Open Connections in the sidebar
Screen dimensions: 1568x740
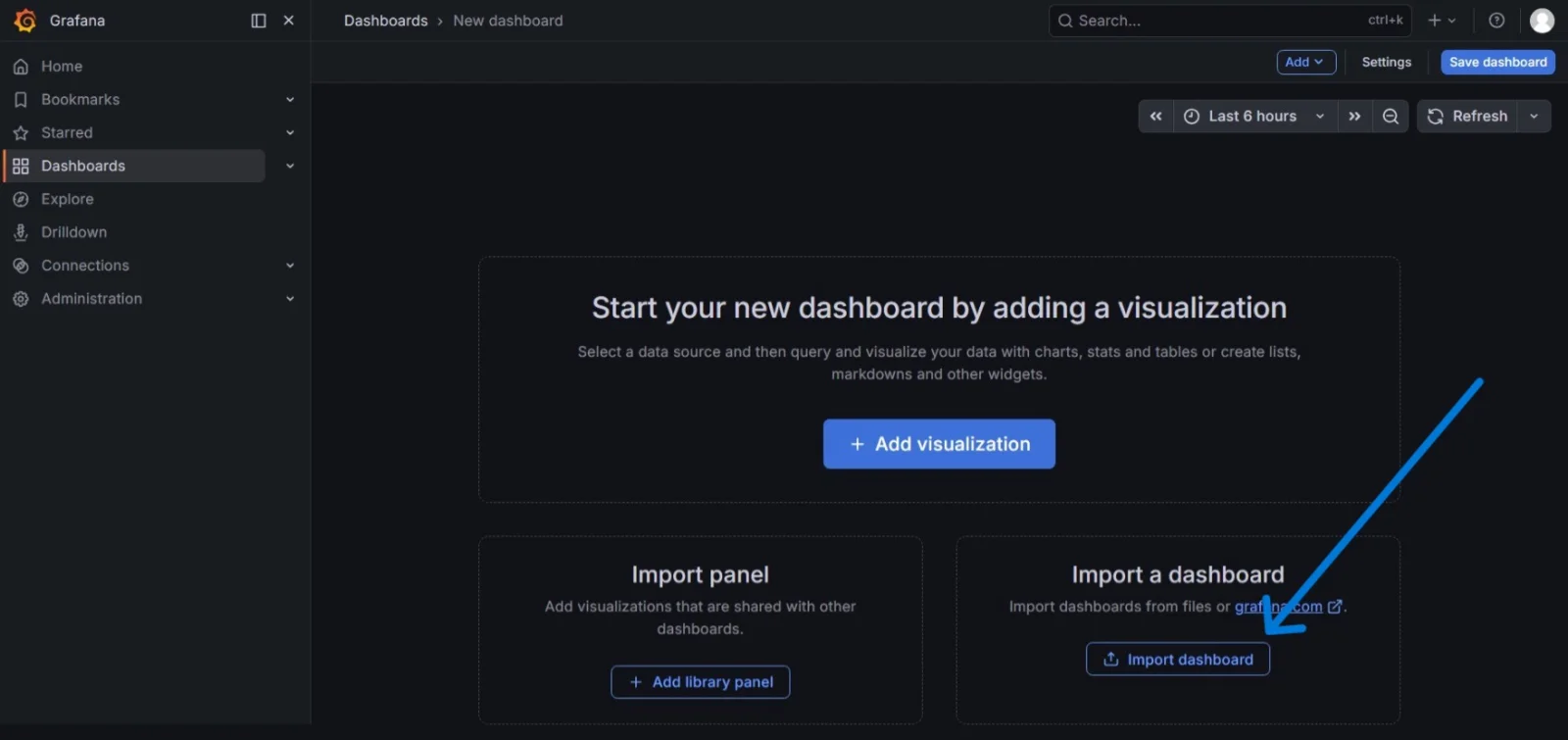(x=85, y=266)
